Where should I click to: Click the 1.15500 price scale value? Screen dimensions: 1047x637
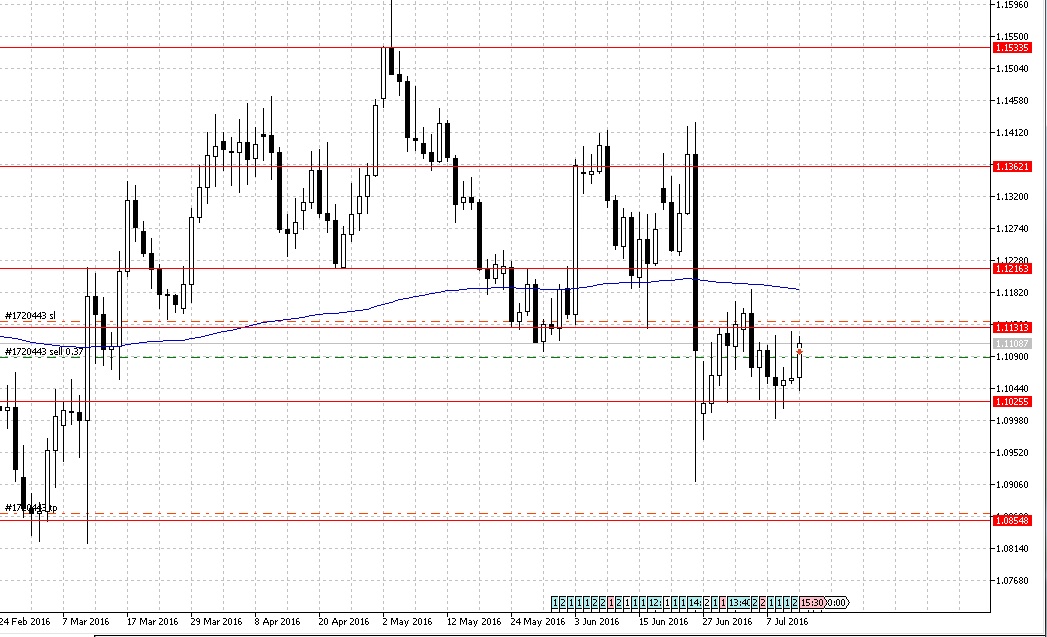(1012, 37)
